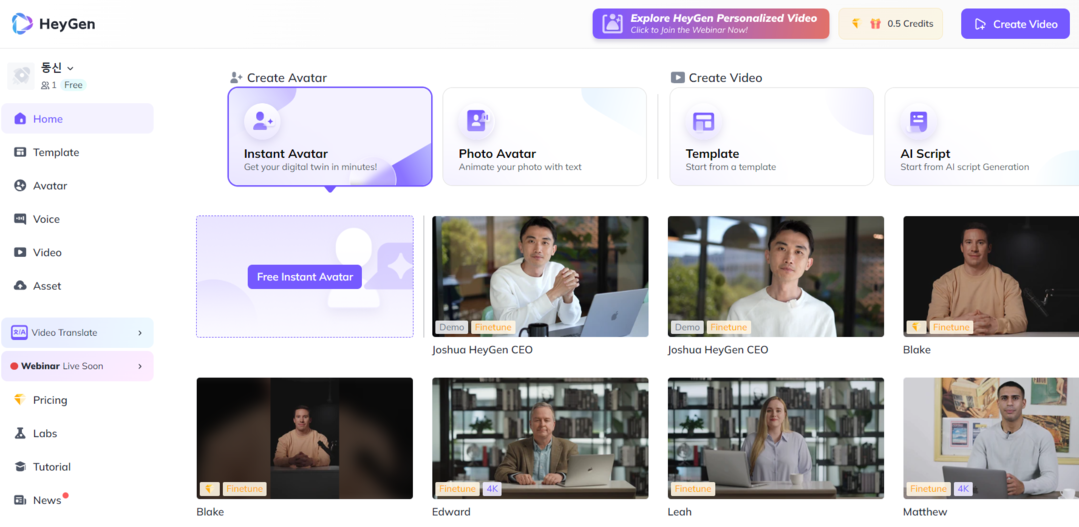Choose the Template create video card
The height and width of the screenshot is (527, 1079).
771,136
